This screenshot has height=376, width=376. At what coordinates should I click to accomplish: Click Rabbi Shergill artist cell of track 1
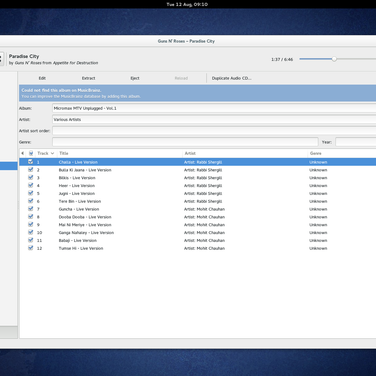(203, 162)
